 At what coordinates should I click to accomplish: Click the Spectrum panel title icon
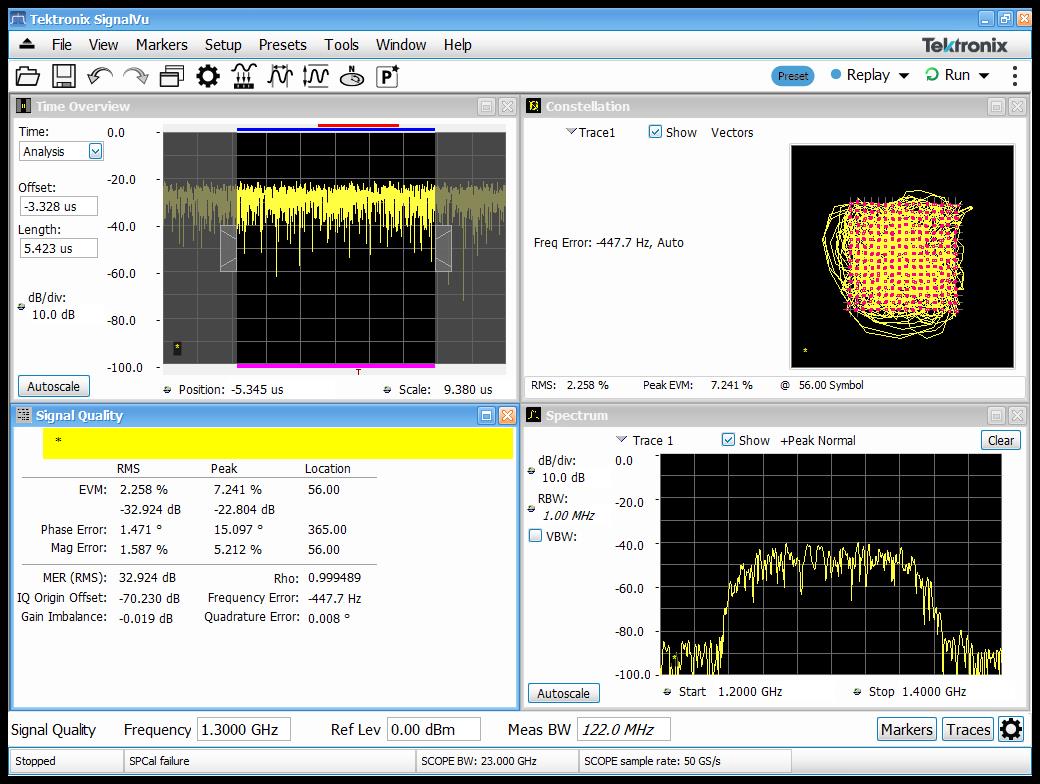coord(533,415)
